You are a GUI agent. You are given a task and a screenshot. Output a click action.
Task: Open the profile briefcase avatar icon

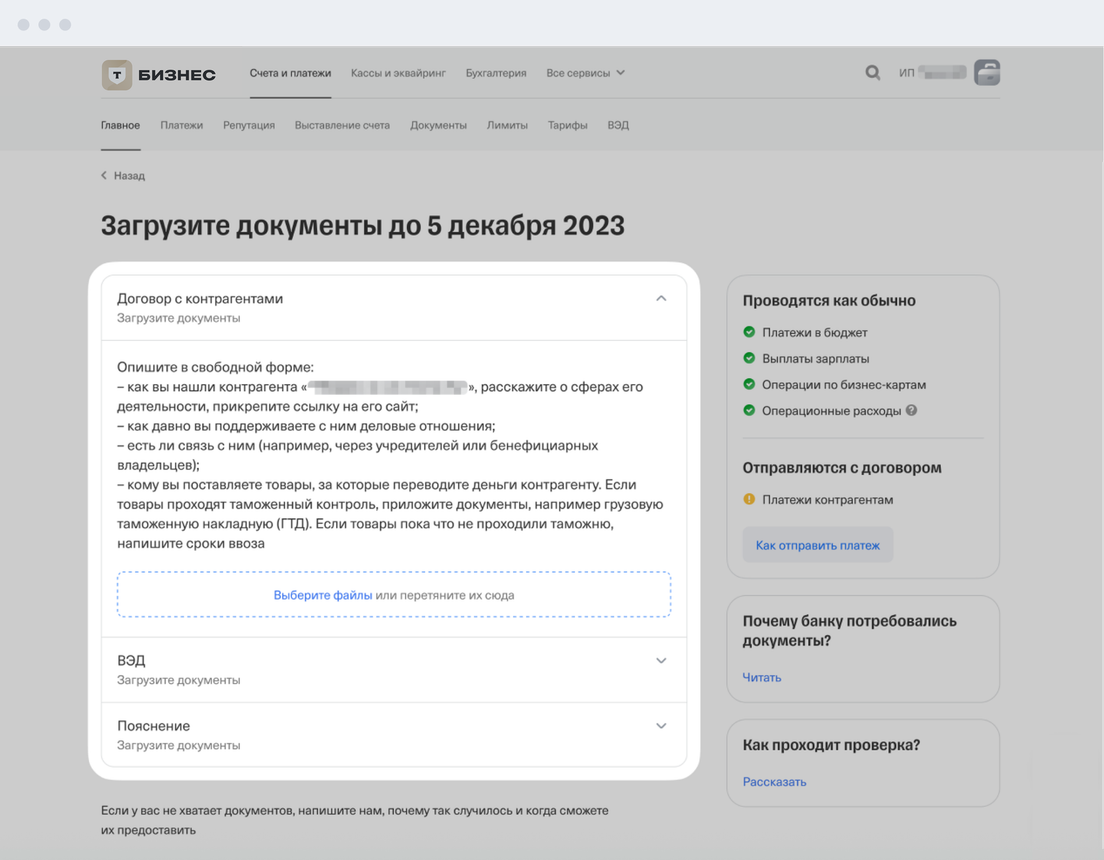[987, 73]
